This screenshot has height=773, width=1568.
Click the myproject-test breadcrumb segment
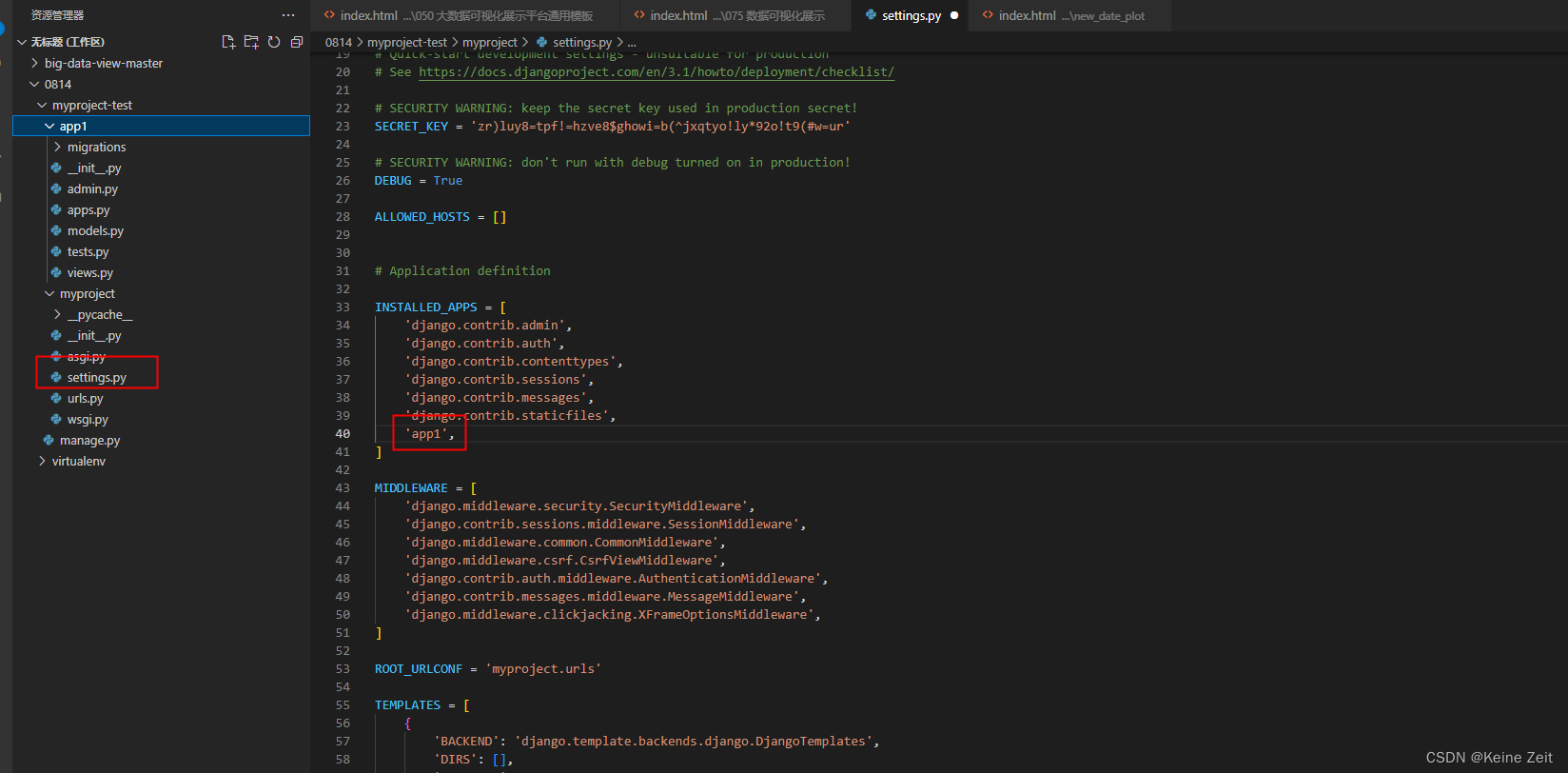tap(407, 42)
